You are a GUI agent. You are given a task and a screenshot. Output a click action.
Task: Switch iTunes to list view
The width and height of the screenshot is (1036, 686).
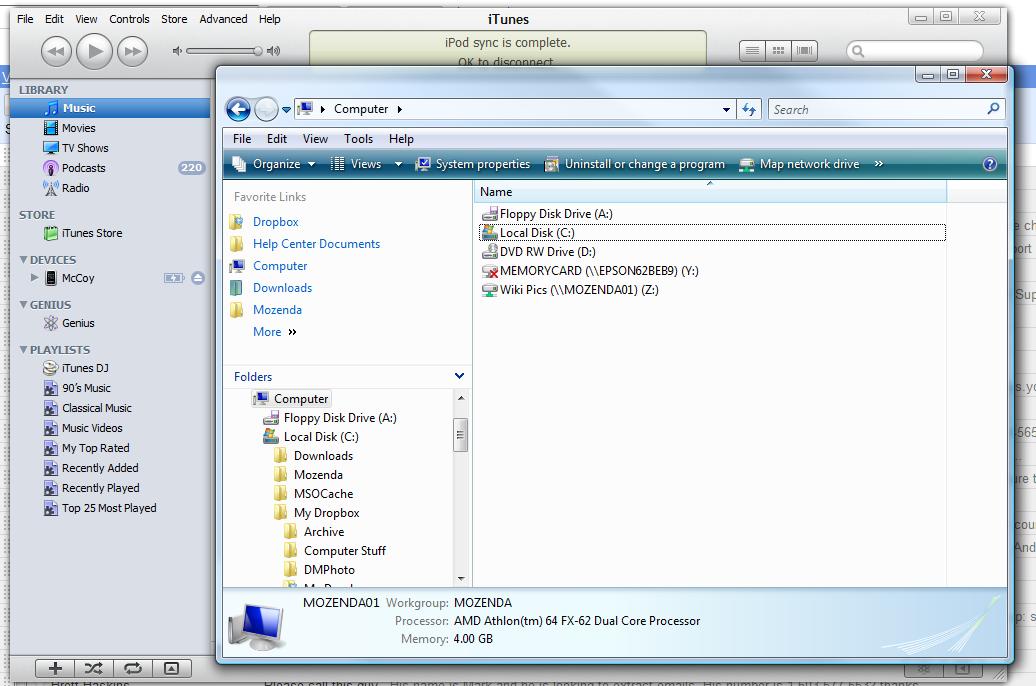click(752, 51)
